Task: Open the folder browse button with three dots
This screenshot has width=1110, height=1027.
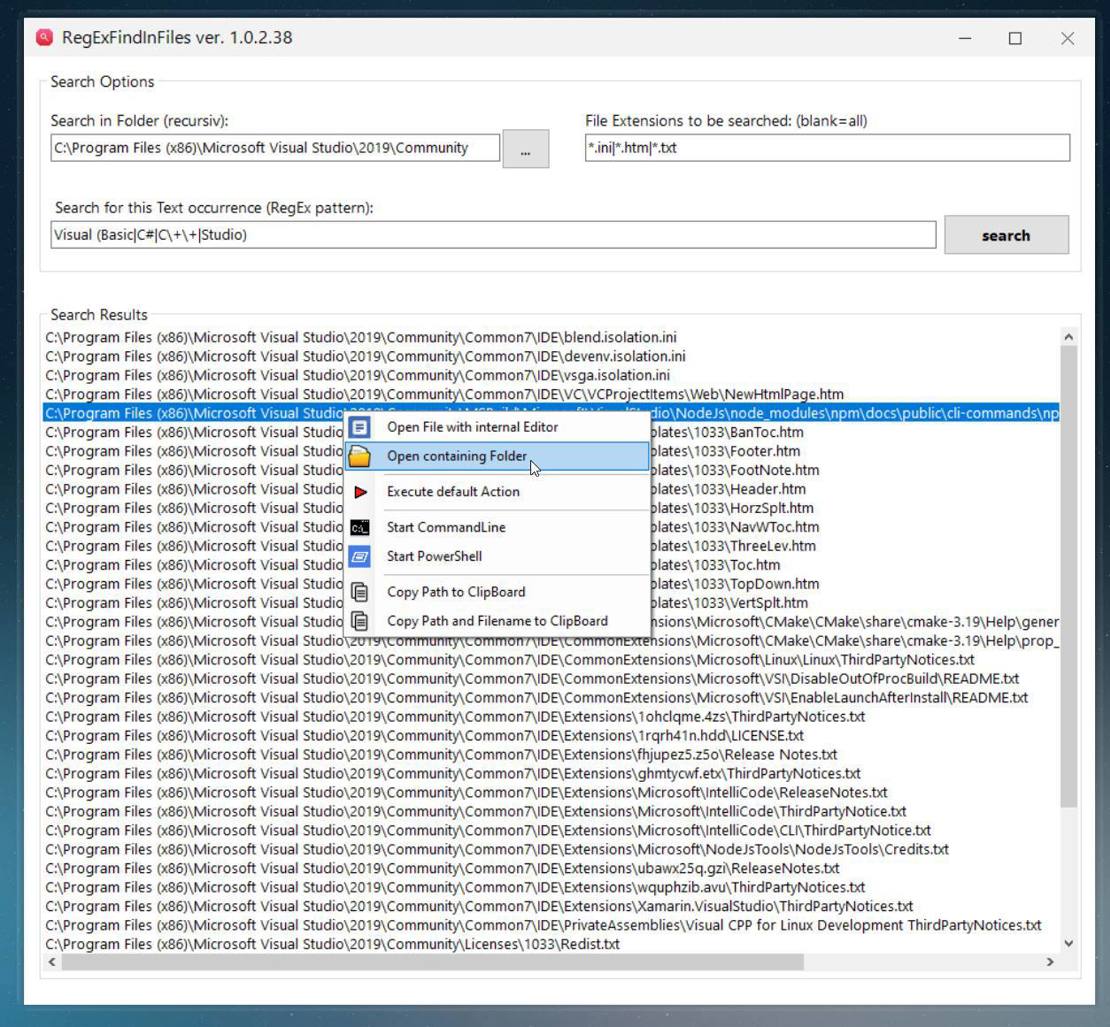Action: 524,148
